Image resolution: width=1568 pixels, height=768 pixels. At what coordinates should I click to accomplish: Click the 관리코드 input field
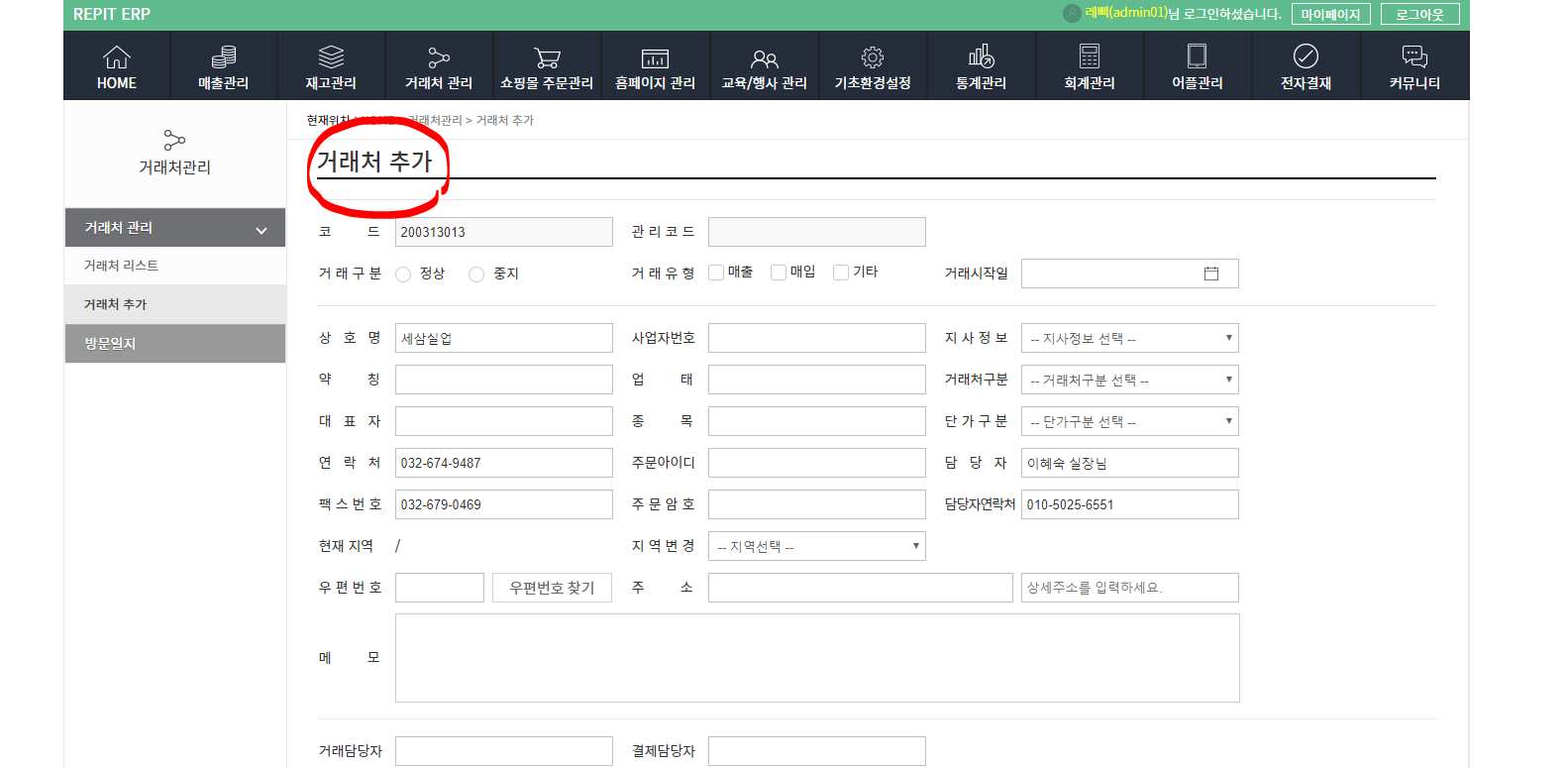[x=817, y=232]
